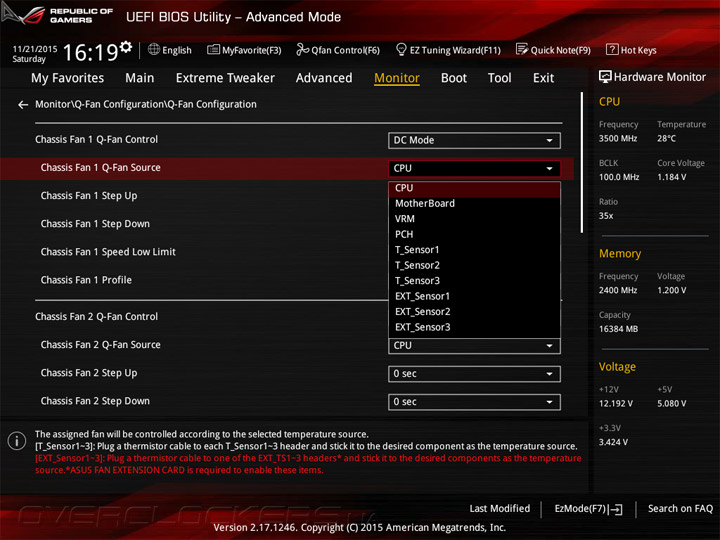Expand Chassis Fan 2 Step Down dropdown
The width and height of the screenshot is (720, 540).
click(474, 402)
